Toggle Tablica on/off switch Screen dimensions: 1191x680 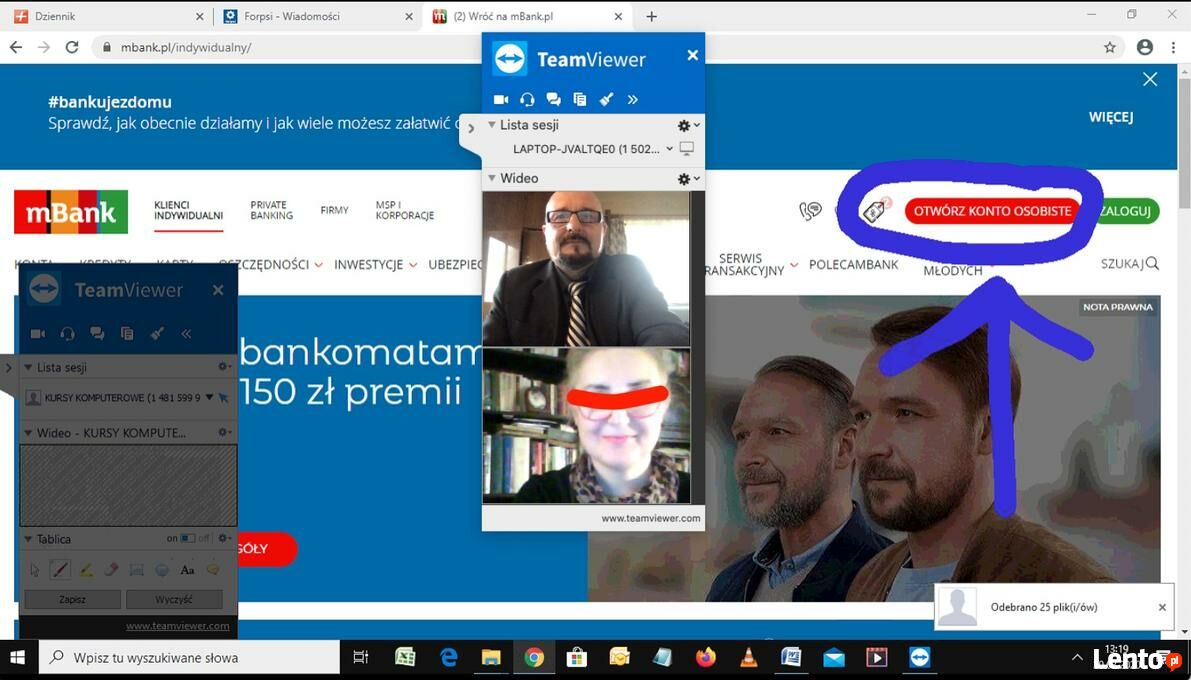pos(187,539)
